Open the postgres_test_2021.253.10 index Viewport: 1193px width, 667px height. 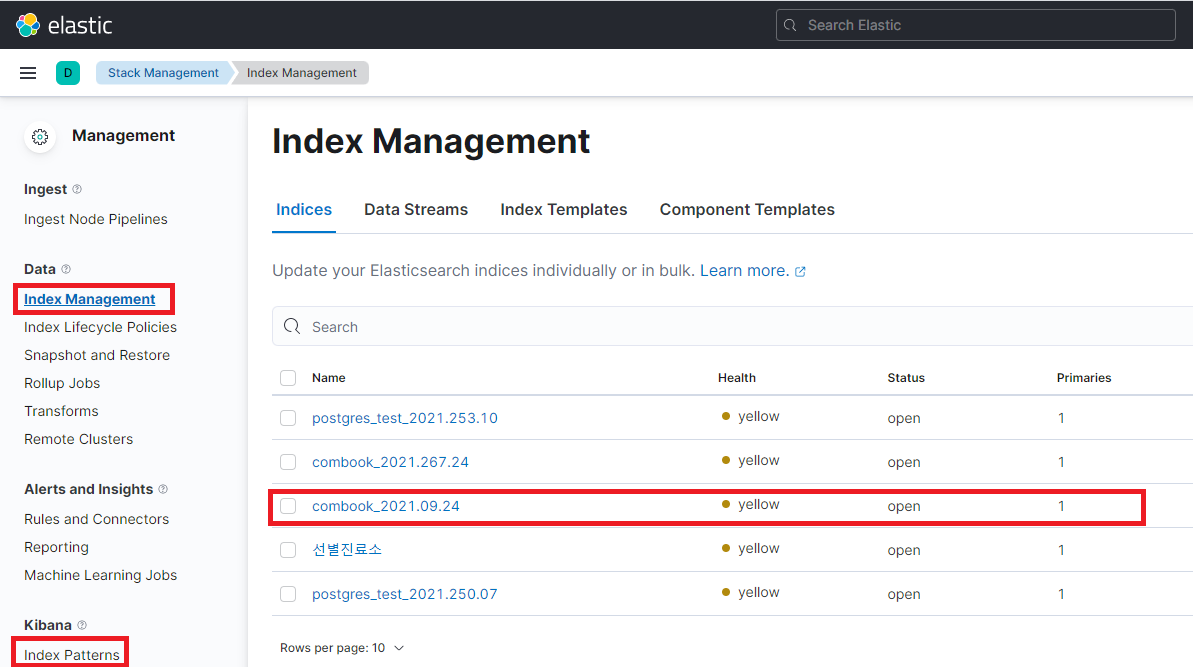[405, 418]
